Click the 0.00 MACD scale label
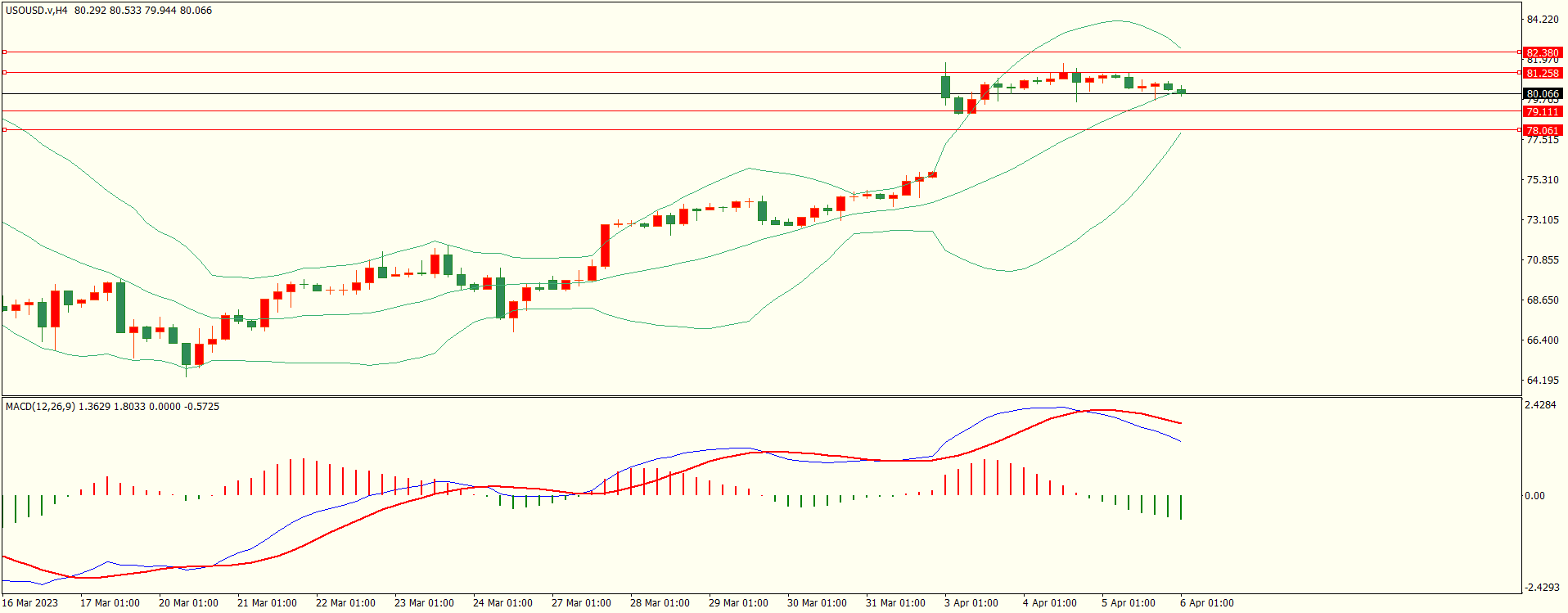The height and width of the screenshot is (613, 1568). point(1534,495)
